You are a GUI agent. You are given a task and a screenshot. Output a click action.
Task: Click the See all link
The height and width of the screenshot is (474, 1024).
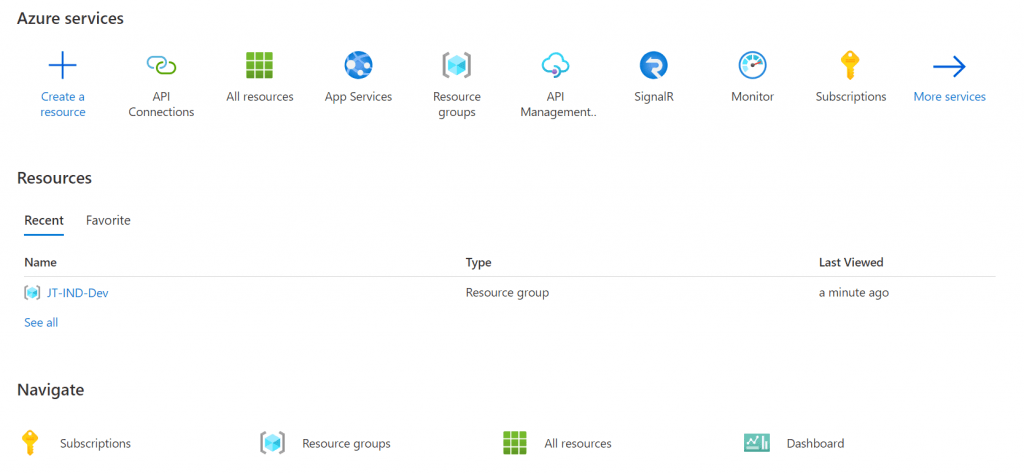(41, 323)
